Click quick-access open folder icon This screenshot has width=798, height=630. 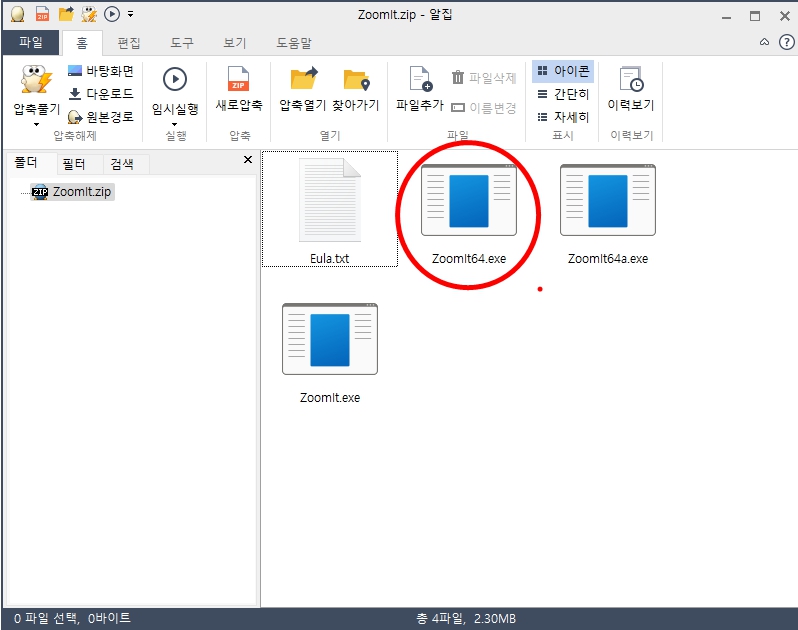click(66, 14)
